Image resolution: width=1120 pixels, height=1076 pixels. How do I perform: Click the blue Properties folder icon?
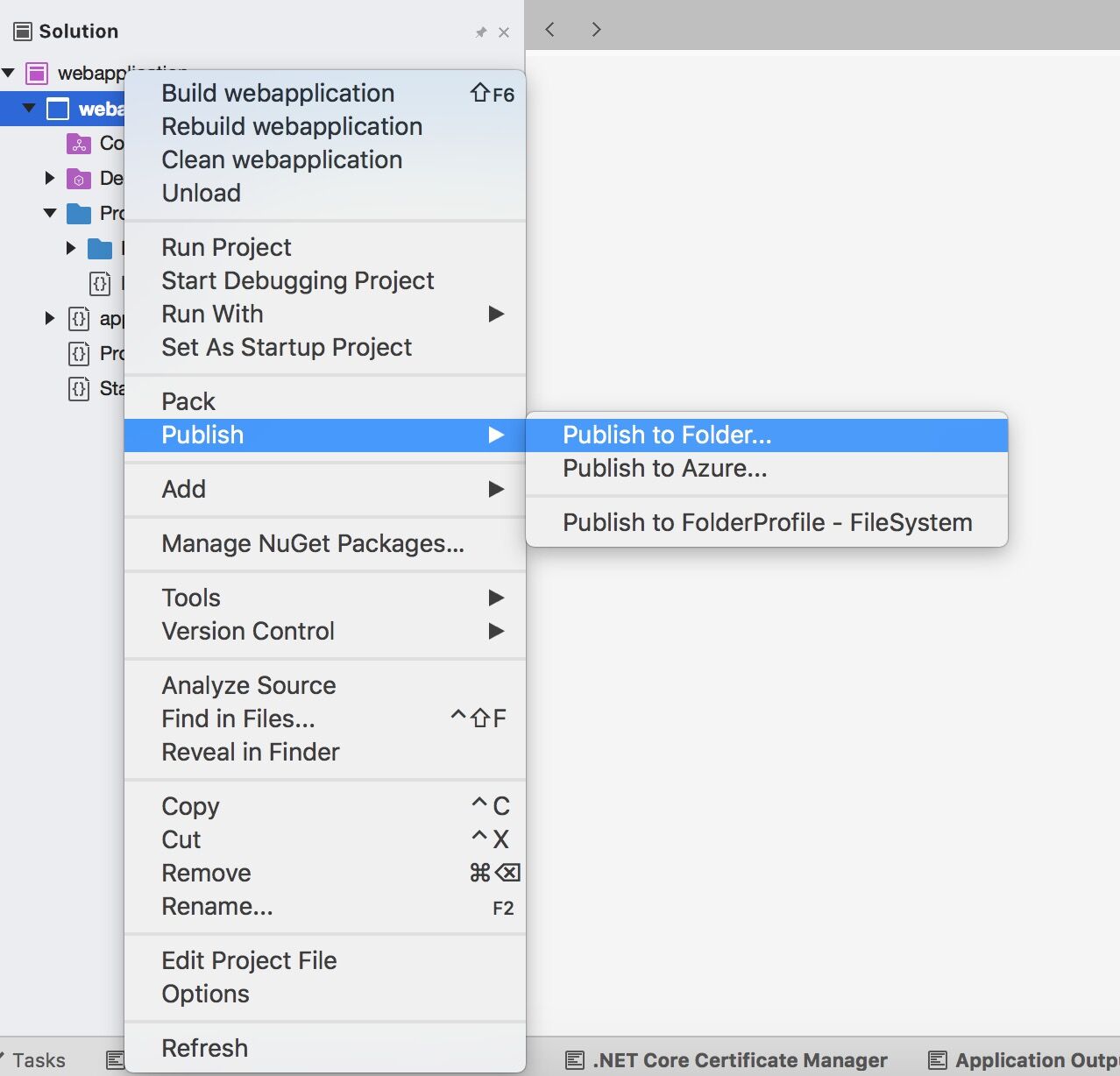point(79,213)
